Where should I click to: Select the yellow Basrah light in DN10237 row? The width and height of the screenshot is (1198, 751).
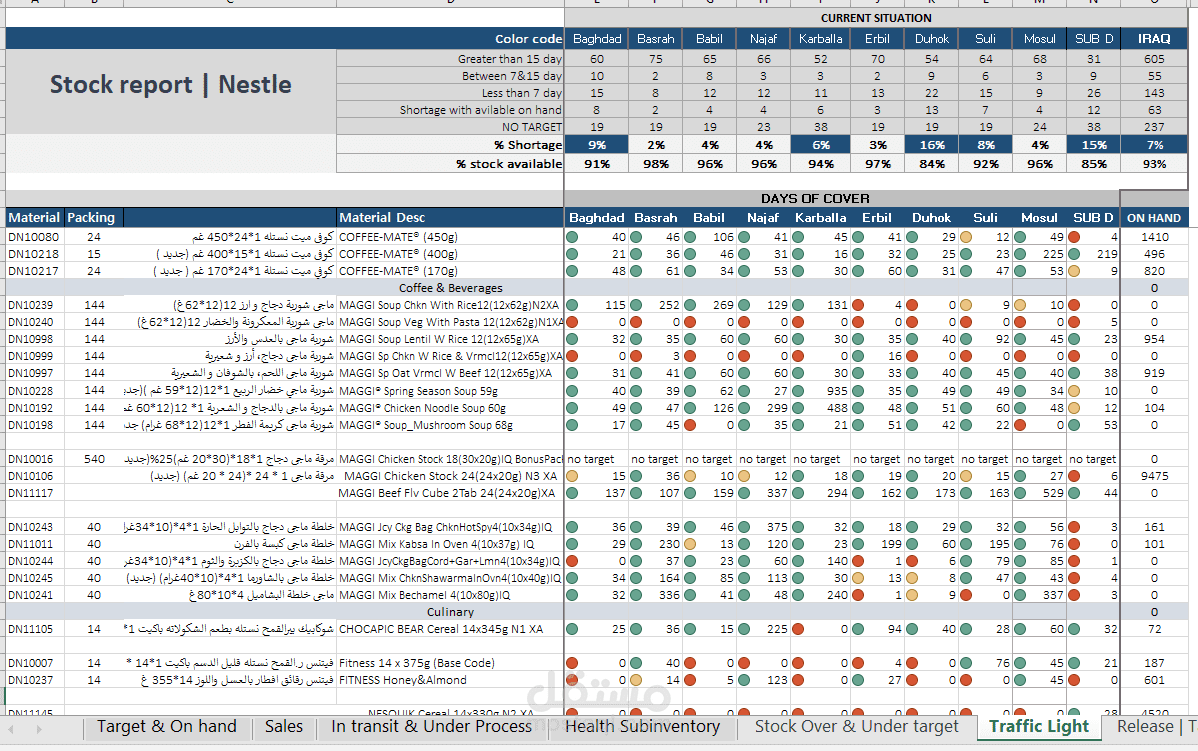click(636, 680)
